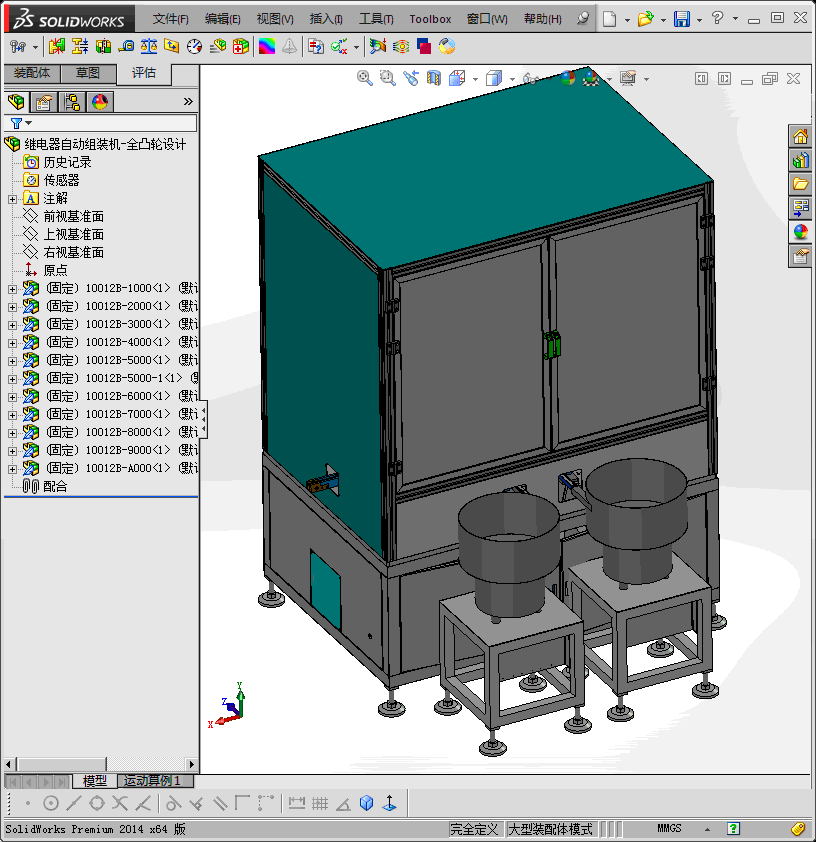816x842 pixels.
Task: Open the FeatureManager design tree tab icon
Action: (16, 101)
